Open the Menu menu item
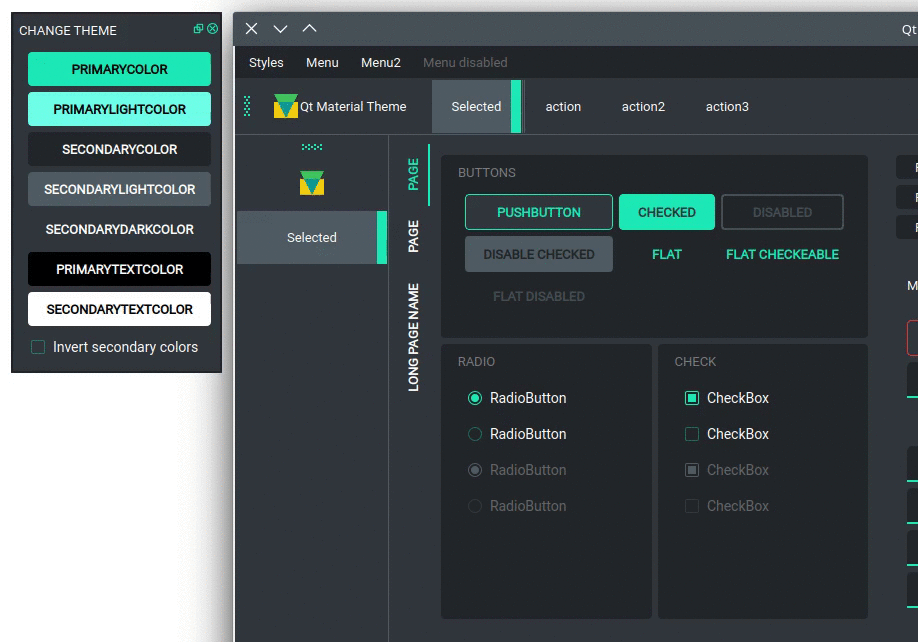This screenshot has width=918, height=642. click(322, 62)
